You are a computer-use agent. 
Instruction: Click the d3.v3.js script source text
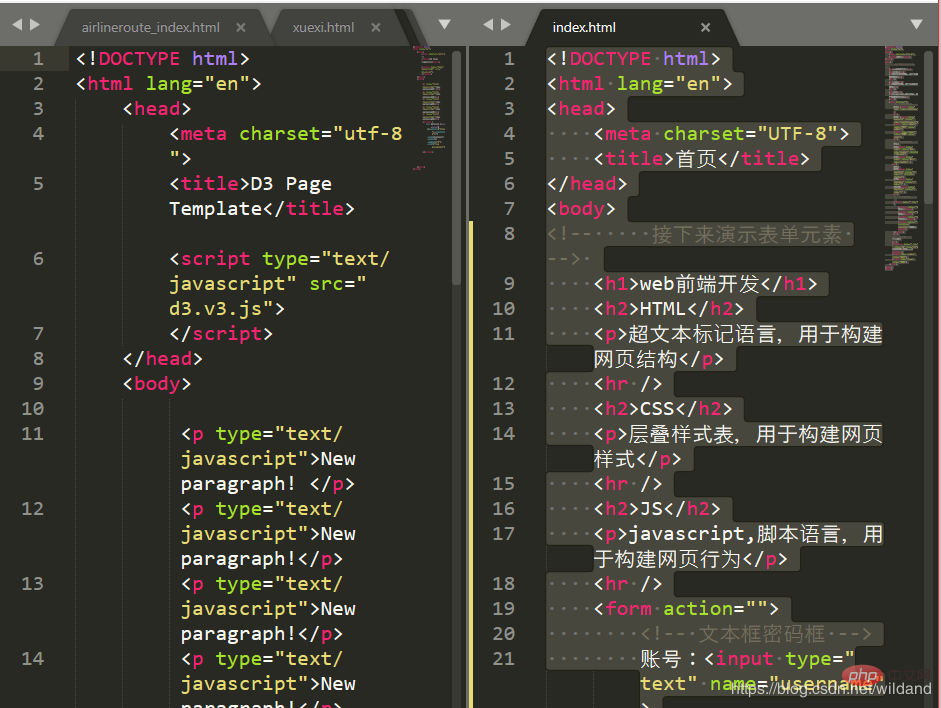click(x=220, y=309)
